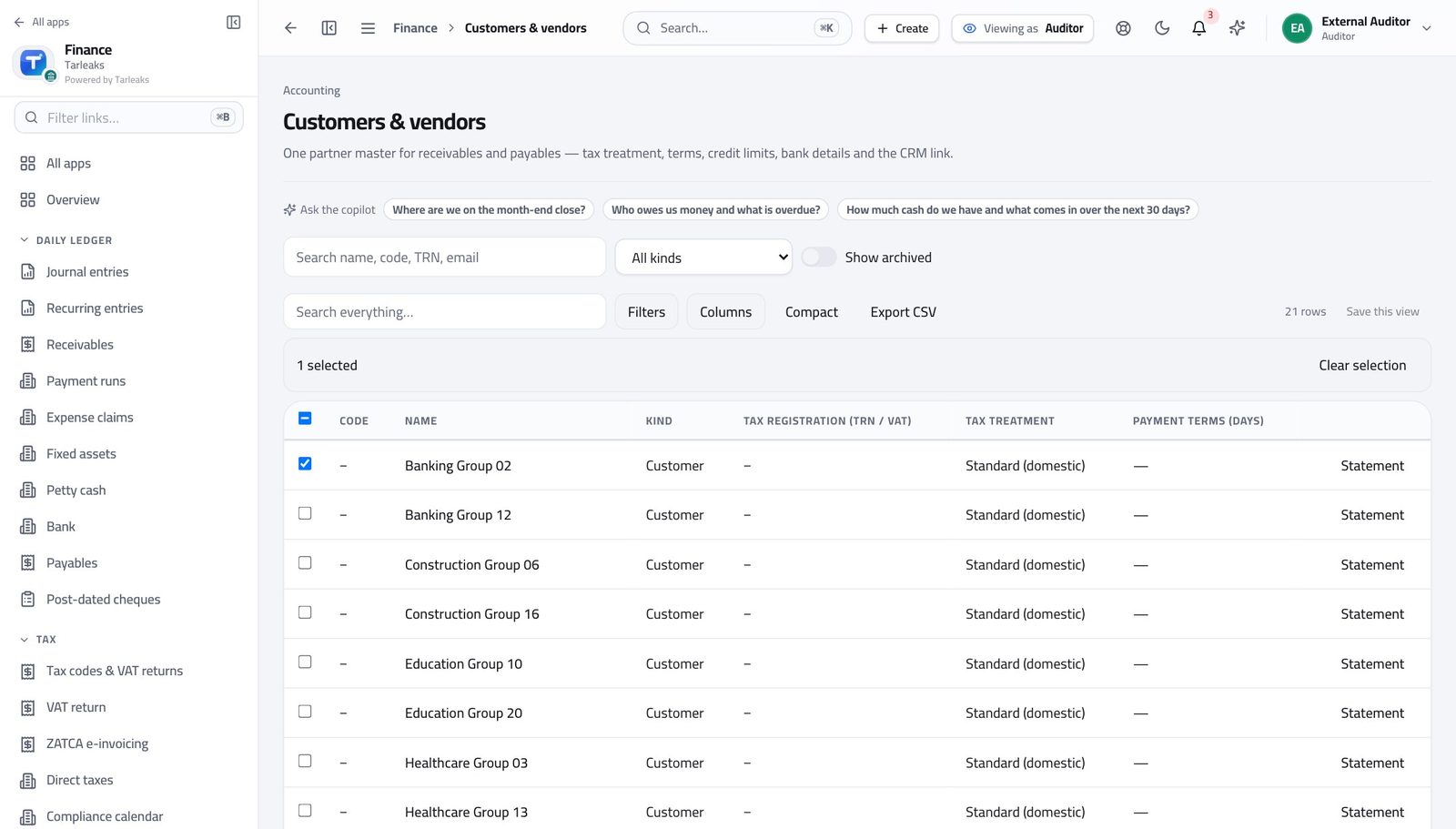Click the select-all header checkbox
The image size is (1456, 829).
[305, 419]
